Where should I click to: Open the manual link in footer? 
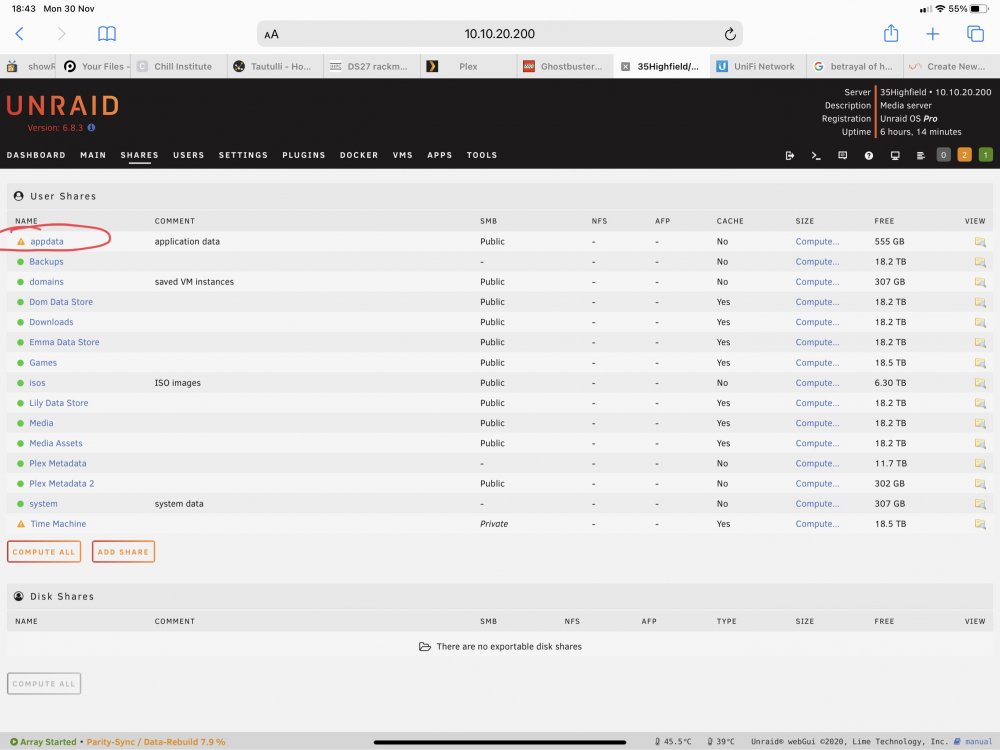(973, 742)
